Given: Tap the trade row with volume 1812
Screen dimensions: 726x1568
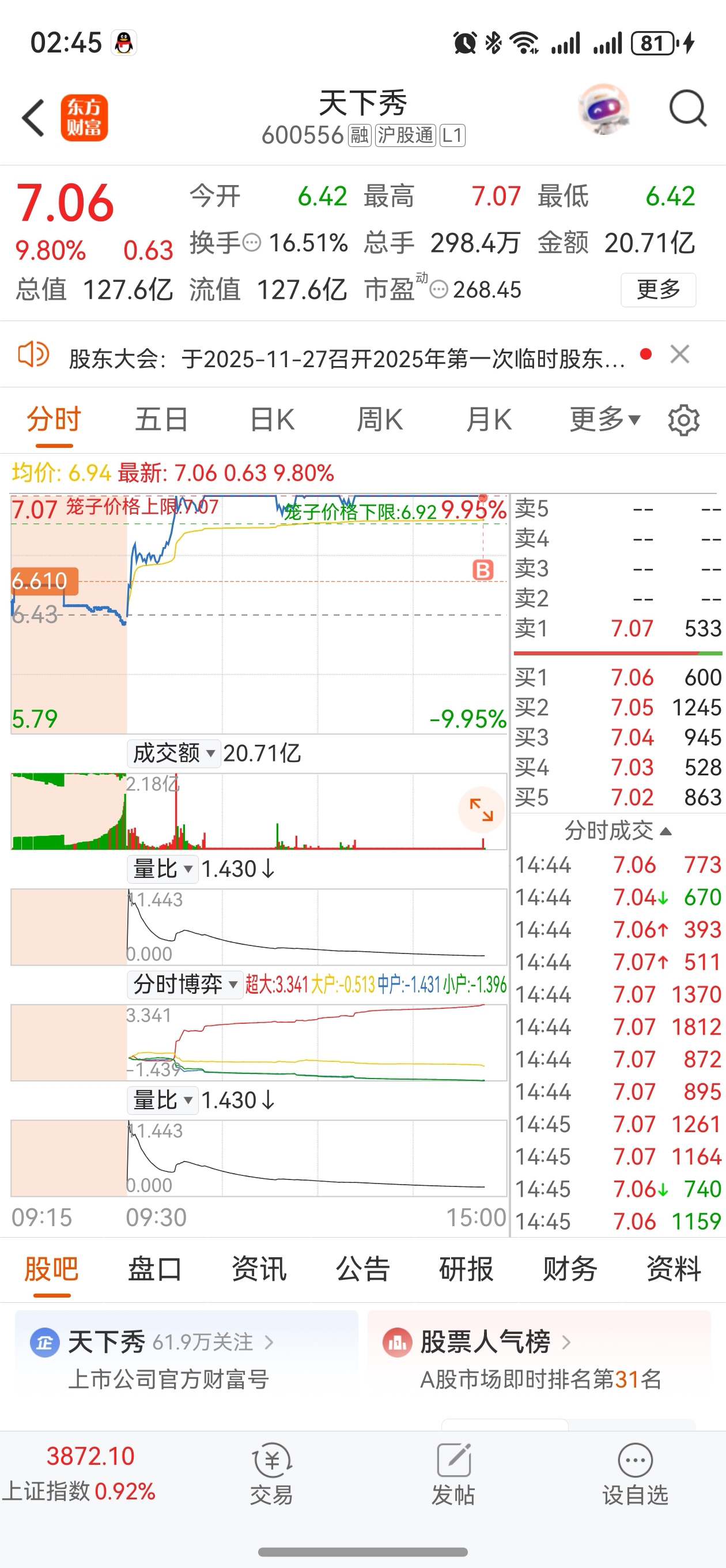Looking at the screenshot, I should (x=618, y=1027).
